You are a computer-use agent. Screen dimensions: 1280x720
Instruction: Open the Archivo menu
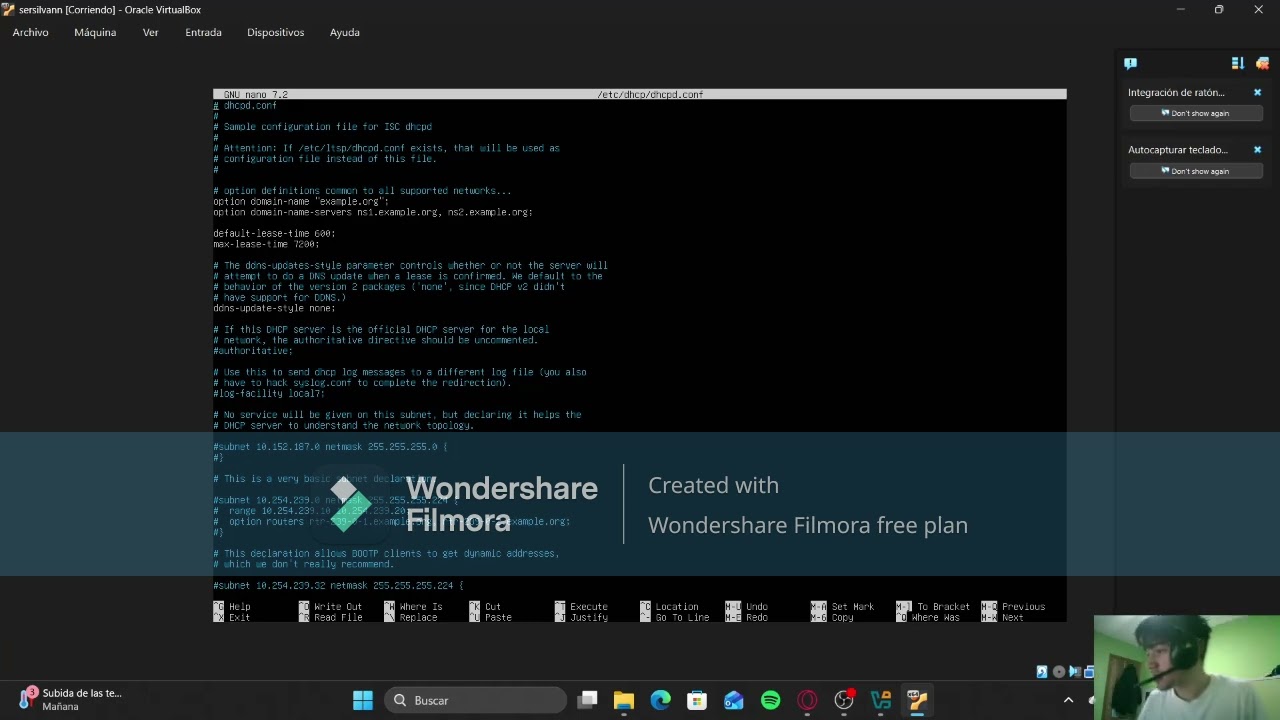click(30, 32)
